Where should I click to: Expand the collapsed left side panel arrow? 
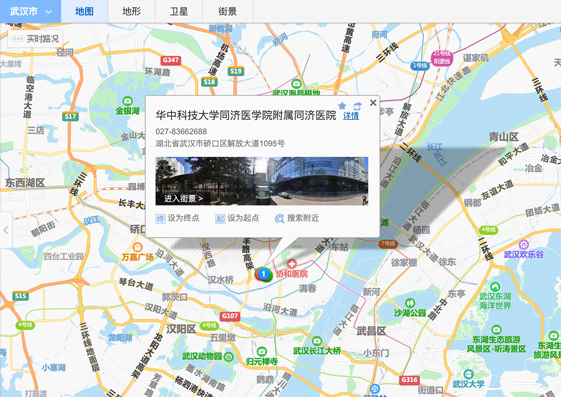6,230
